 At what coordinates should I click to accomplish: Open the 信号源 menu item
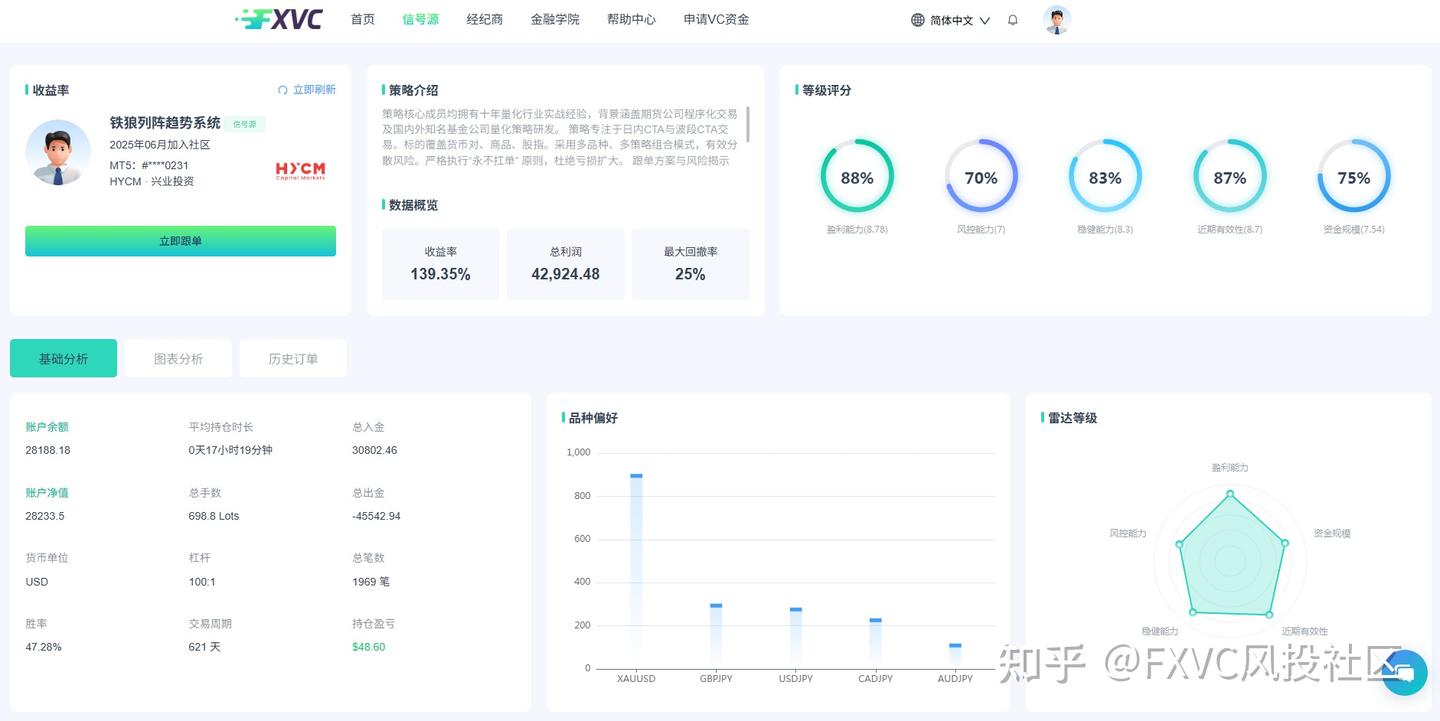pos(420,19)
